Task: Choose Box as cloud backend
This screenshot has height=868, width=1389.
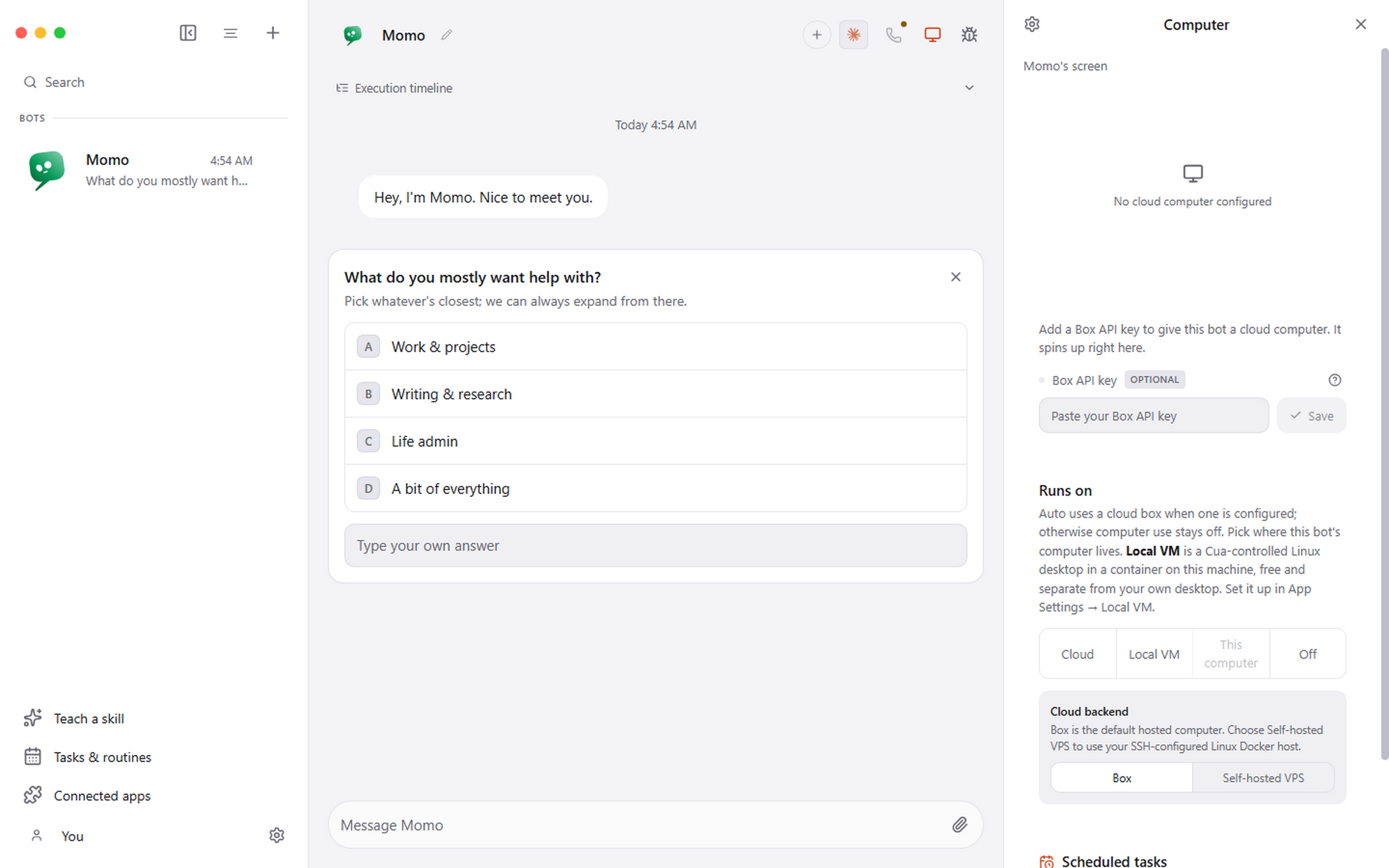Action: [x=1121, y=778]
